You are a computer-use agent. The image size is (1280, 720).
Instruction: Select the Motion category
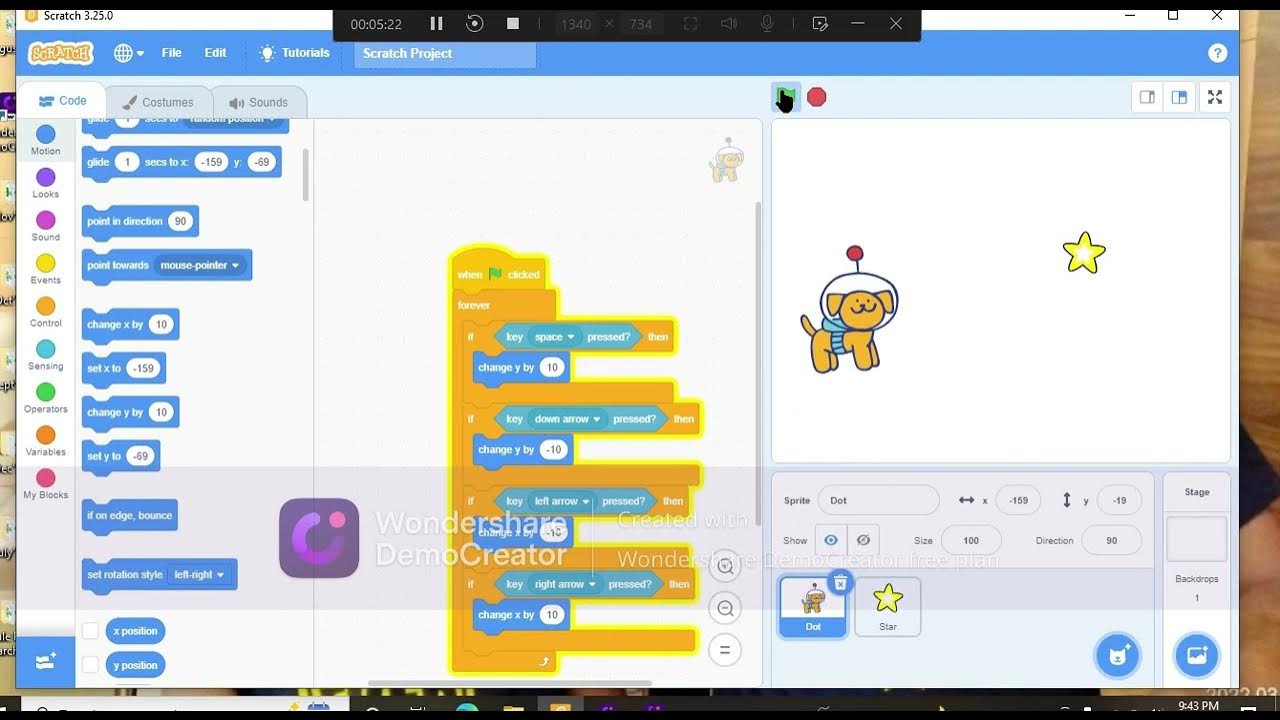pos(46,141)
